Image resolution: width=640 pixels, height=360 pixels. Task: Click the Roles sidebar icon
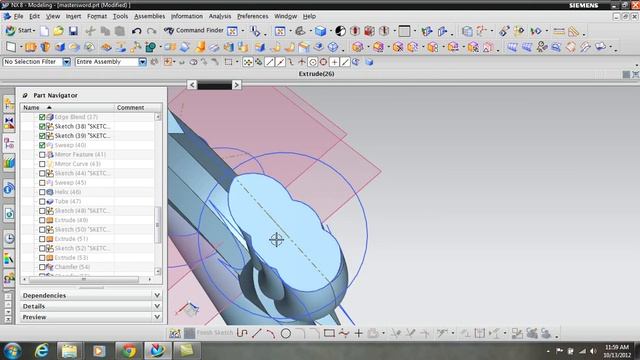tap(9, 279)
